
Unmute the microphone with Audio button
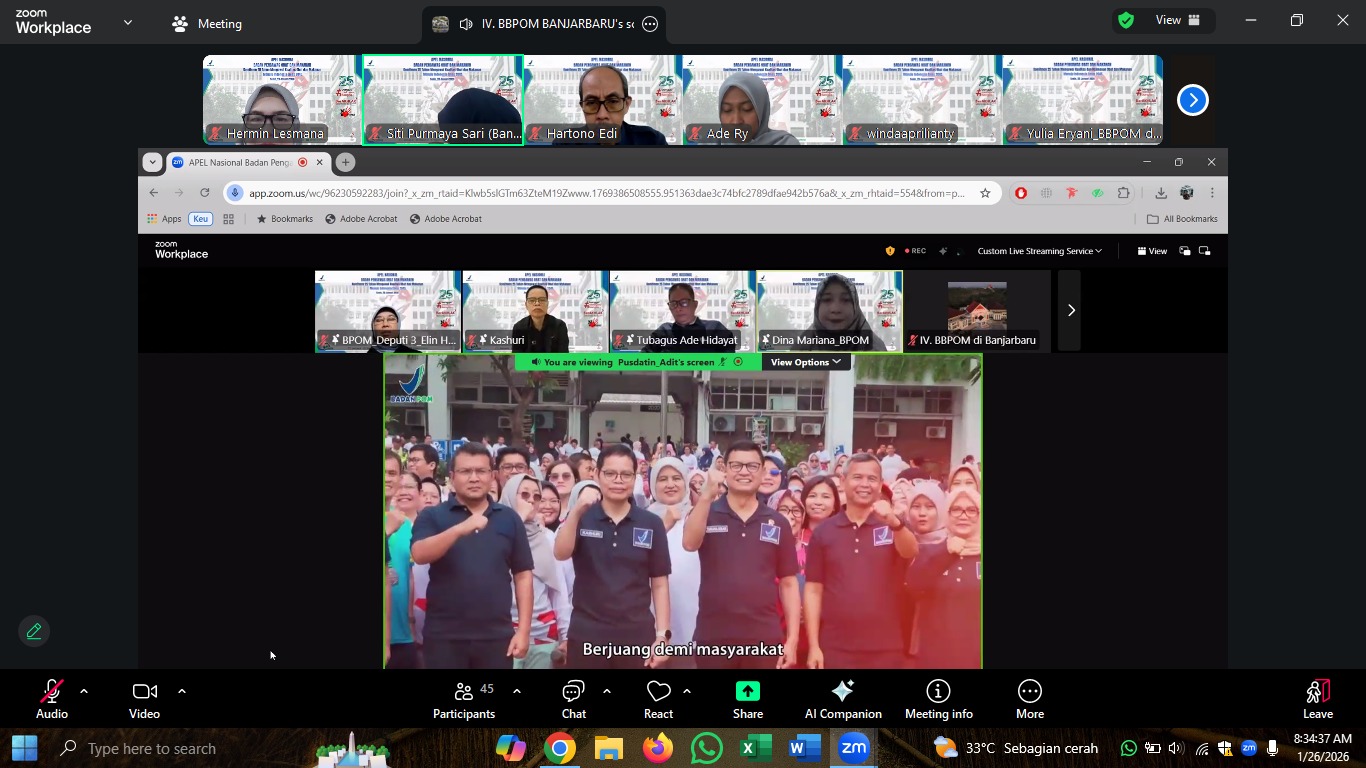[x=52, y=700]
